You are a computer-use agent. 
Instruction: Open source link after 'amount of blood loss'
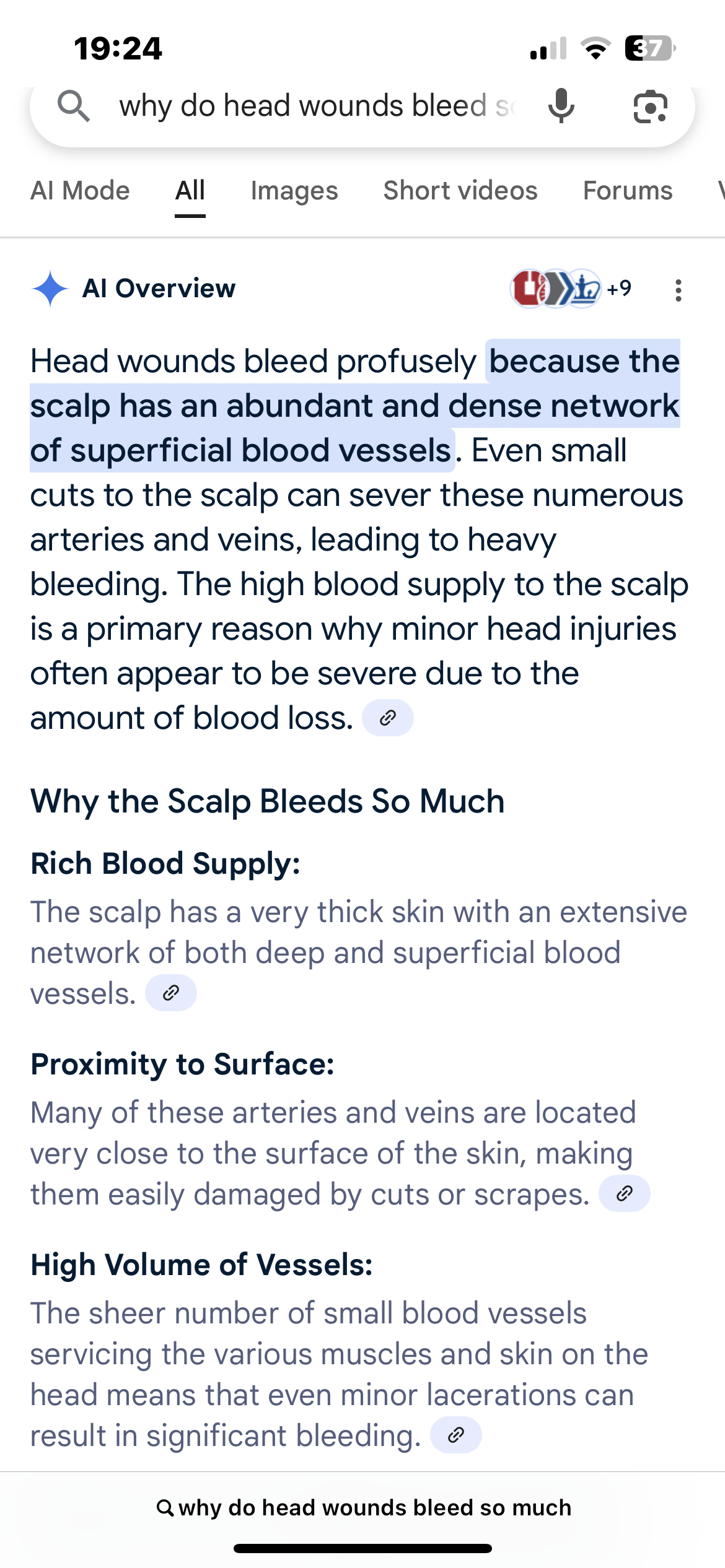tap(388, 718)
